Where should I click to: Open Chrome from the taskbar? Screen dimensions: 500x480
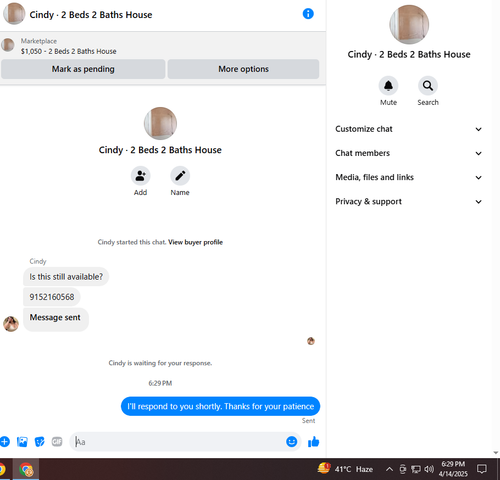(x=26, y=469)
